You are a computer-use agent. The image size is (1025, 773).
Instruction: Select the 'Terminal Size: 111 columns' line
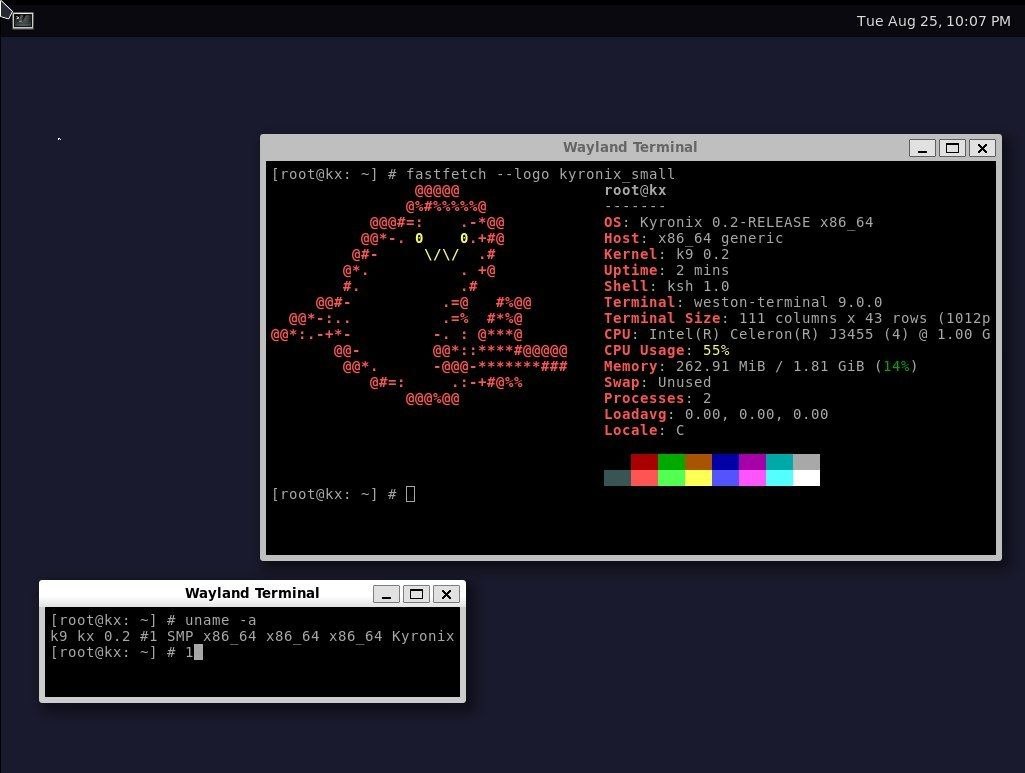tap(797, 318)
